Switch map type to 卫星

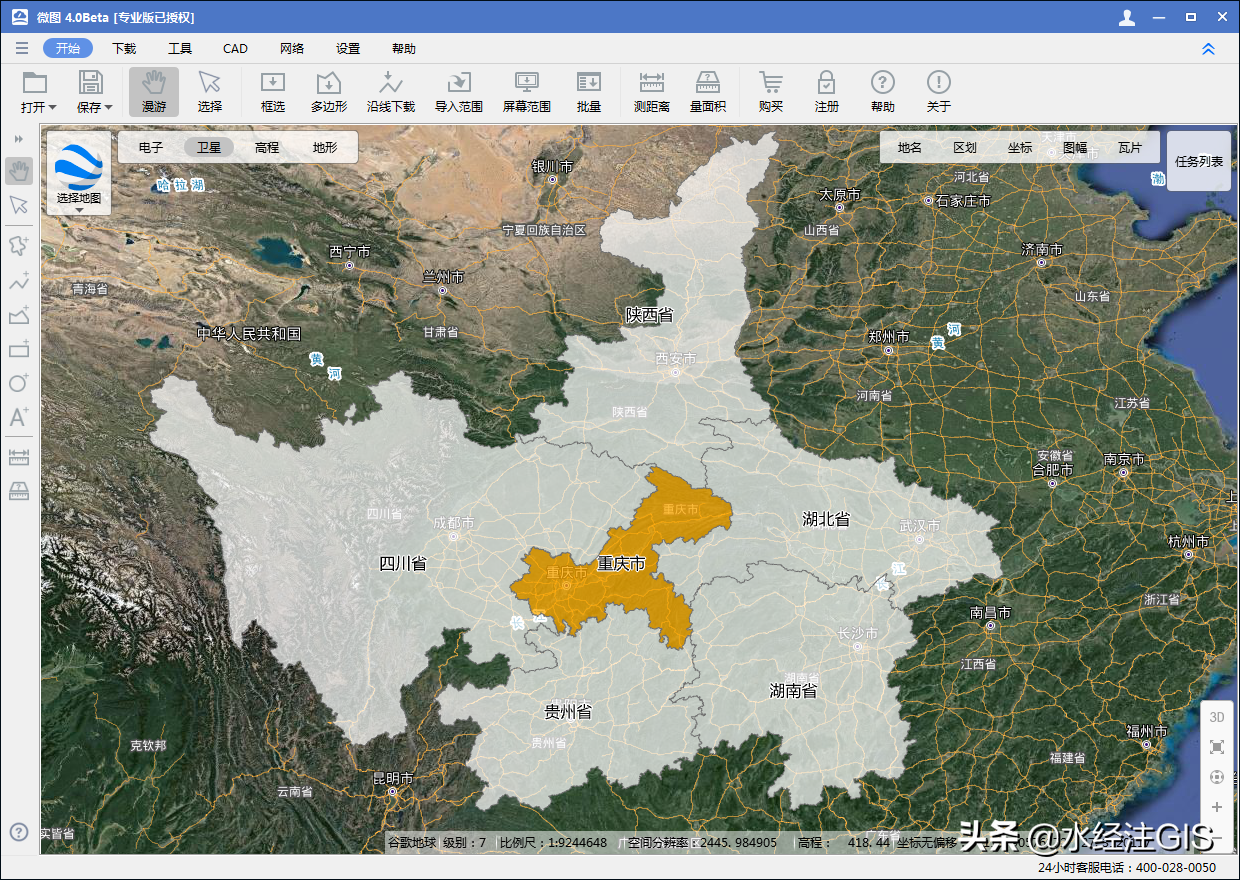tap(209, 147)
